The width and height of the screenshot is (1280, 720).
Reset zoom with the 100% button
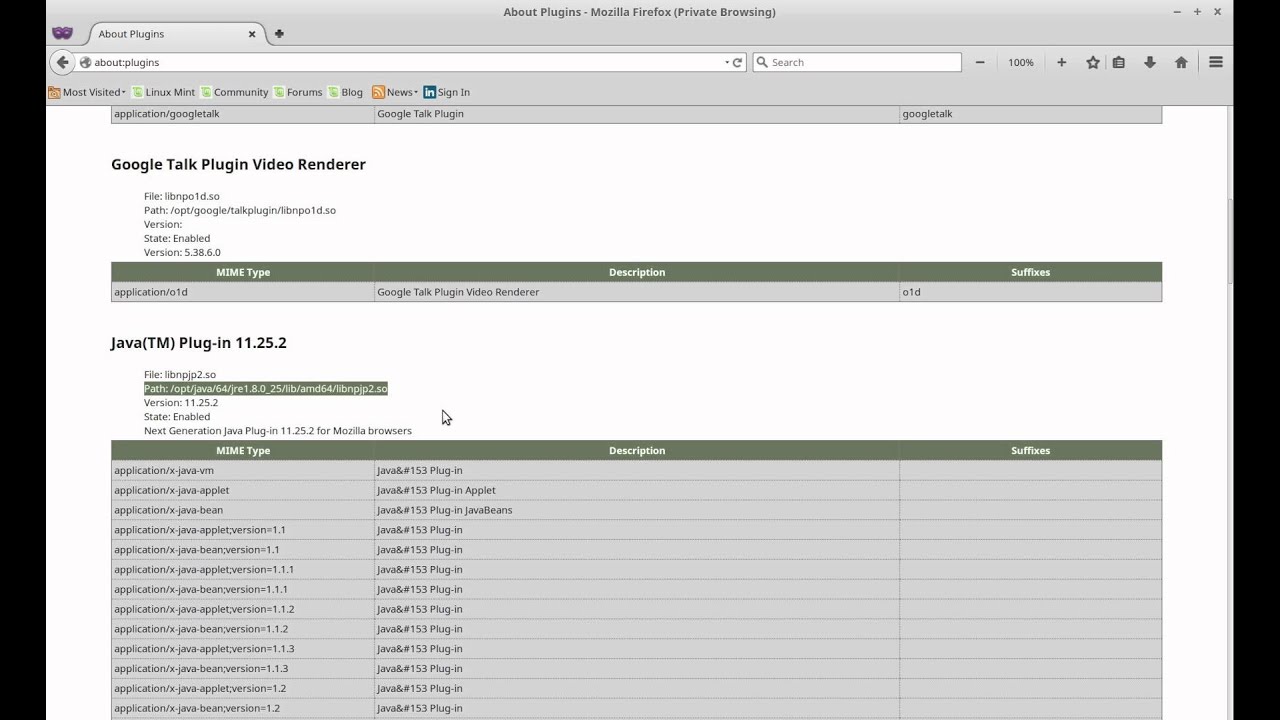point(1021,62)
